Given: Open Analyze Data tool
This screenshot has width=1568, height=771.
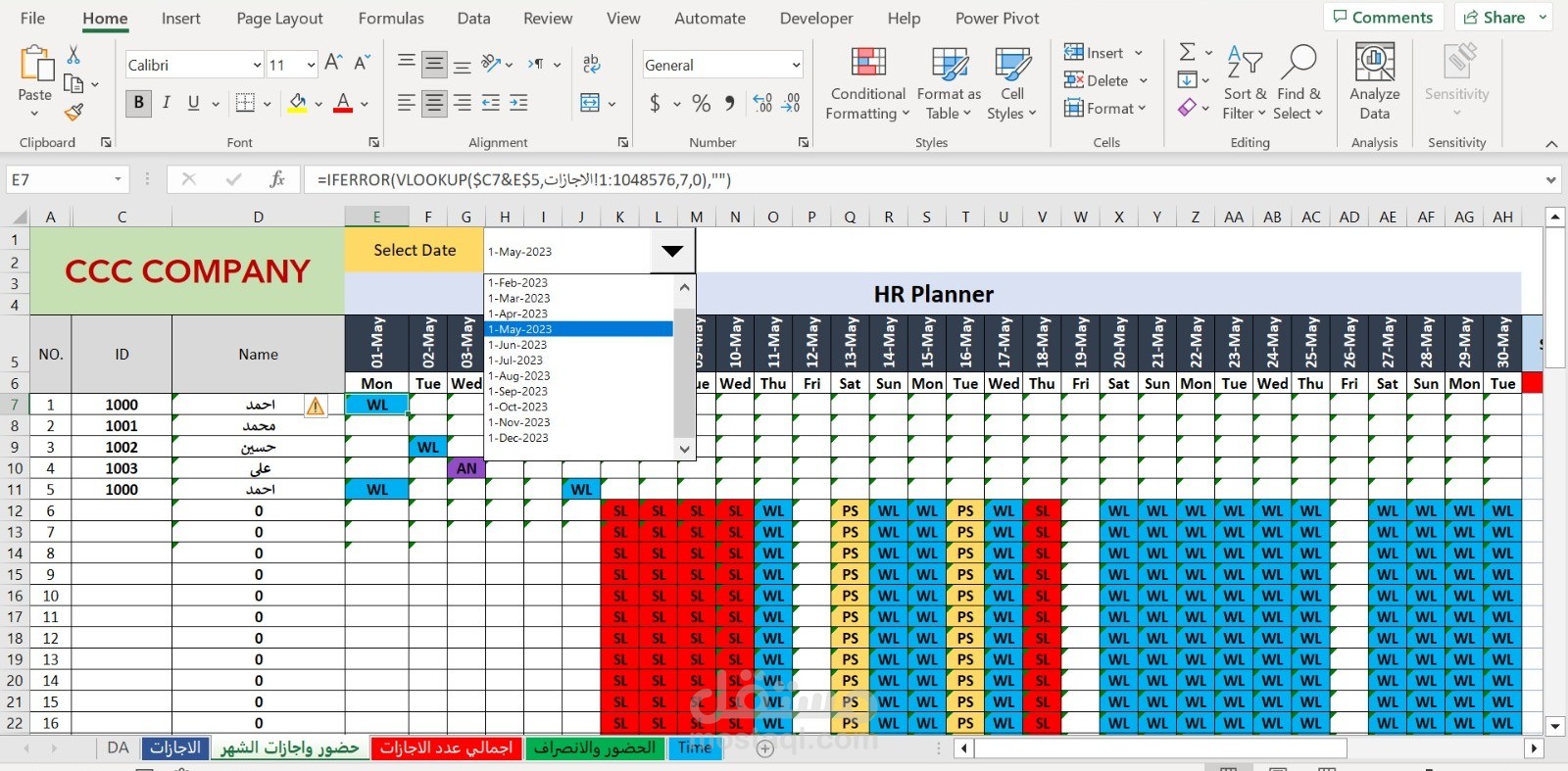Looking at the screenshot, I should coord(1374,82).
